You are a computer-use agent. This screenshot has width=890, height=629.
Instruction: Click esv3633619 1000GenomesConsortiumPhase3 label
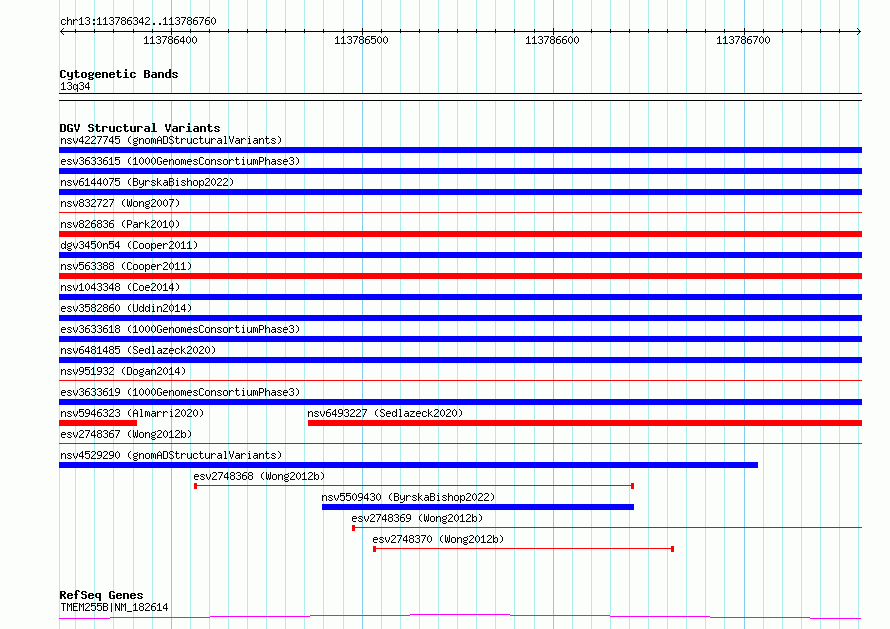(x=180, y=392)
